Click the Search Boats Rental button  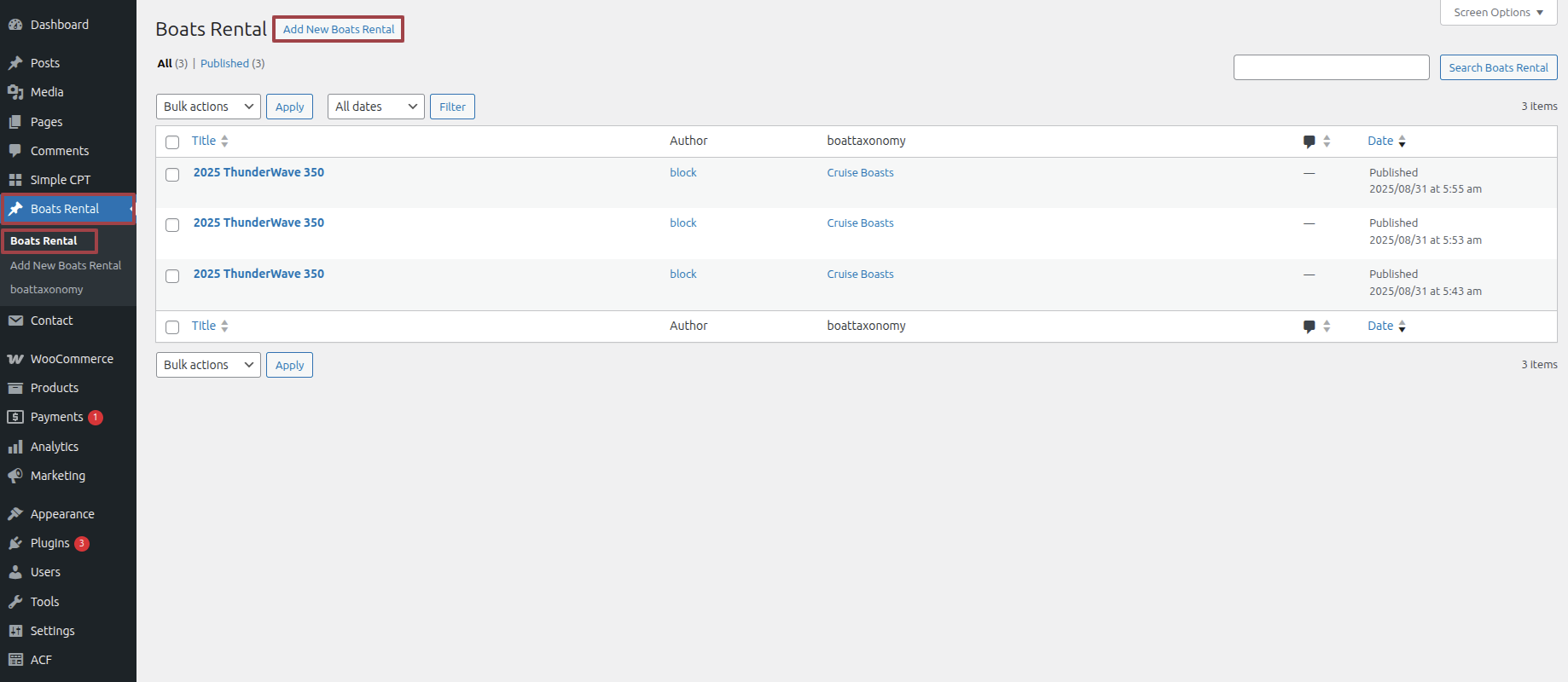point(1498,68)
